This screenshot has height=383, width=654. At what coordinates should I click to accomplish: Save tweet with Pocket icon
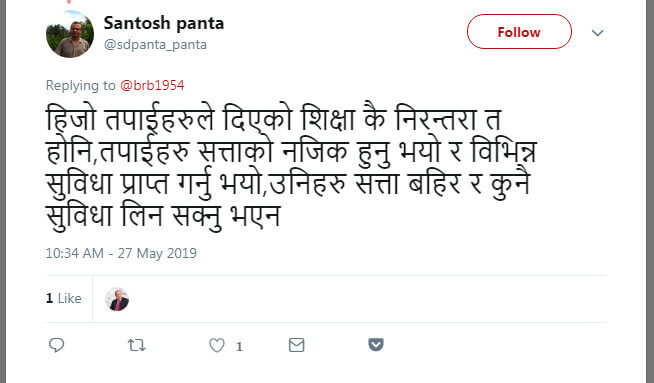[376, 345]
